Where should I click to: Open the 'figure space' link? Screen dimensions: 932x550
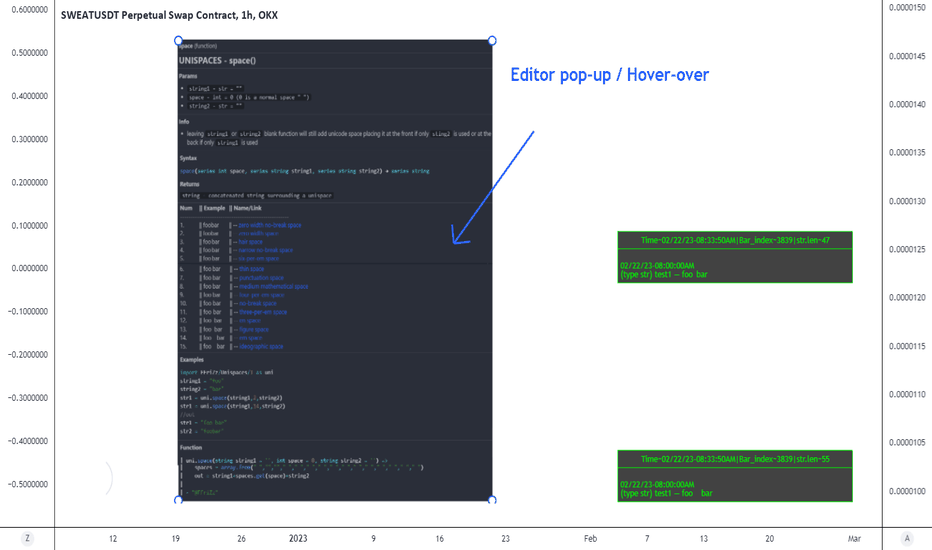coord(254,329)
